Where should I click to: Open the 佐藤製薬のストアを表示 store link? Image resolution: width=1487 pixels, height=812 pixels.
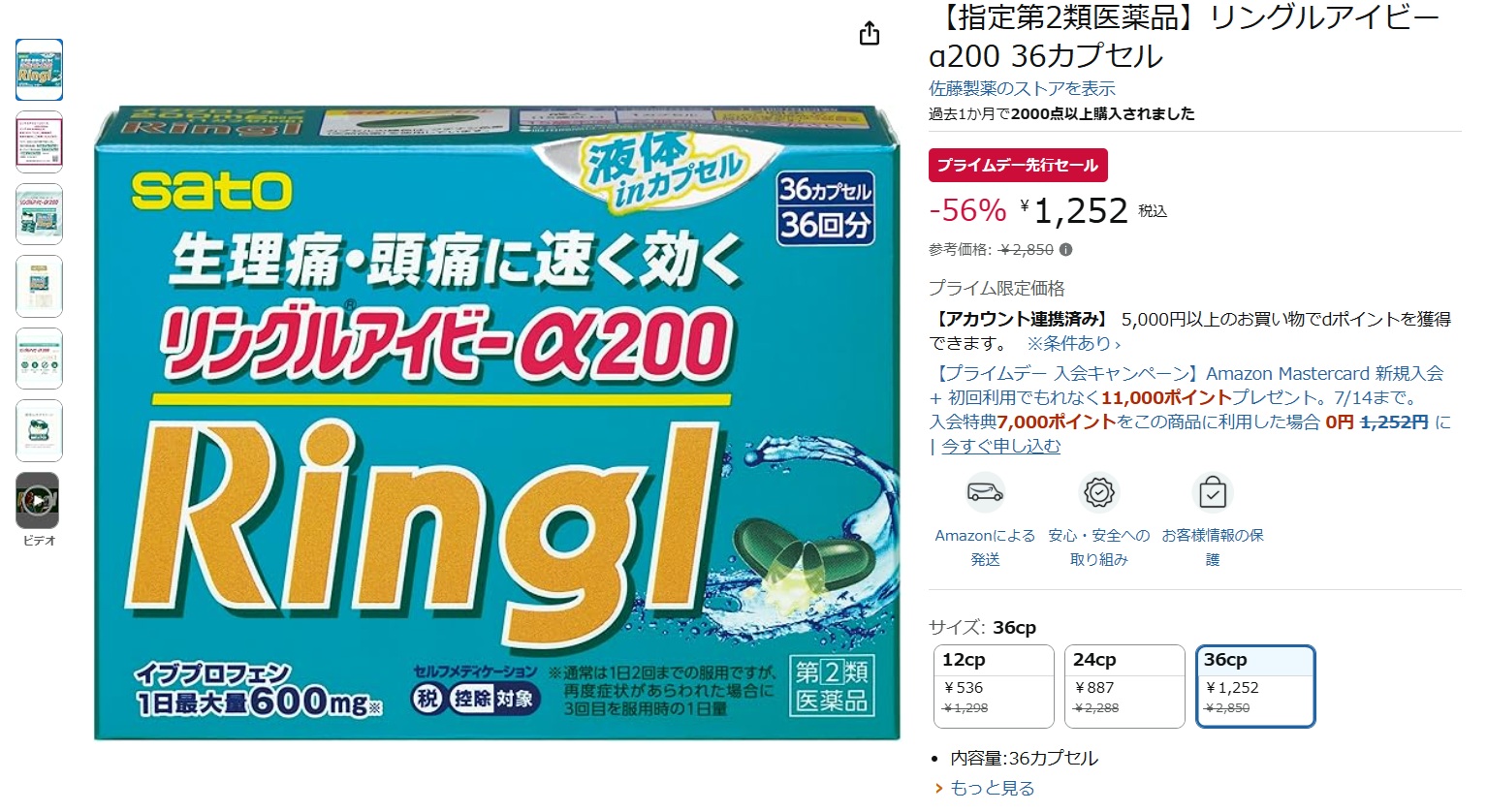click(1022, 88)
